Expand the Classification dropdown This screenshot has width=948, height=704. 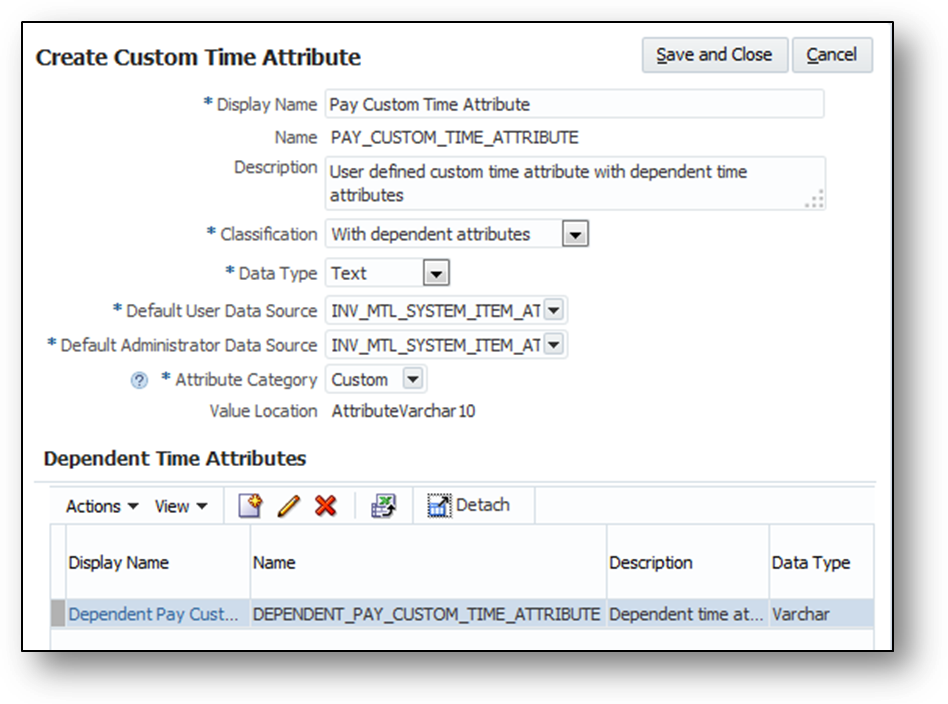[574, 235]
